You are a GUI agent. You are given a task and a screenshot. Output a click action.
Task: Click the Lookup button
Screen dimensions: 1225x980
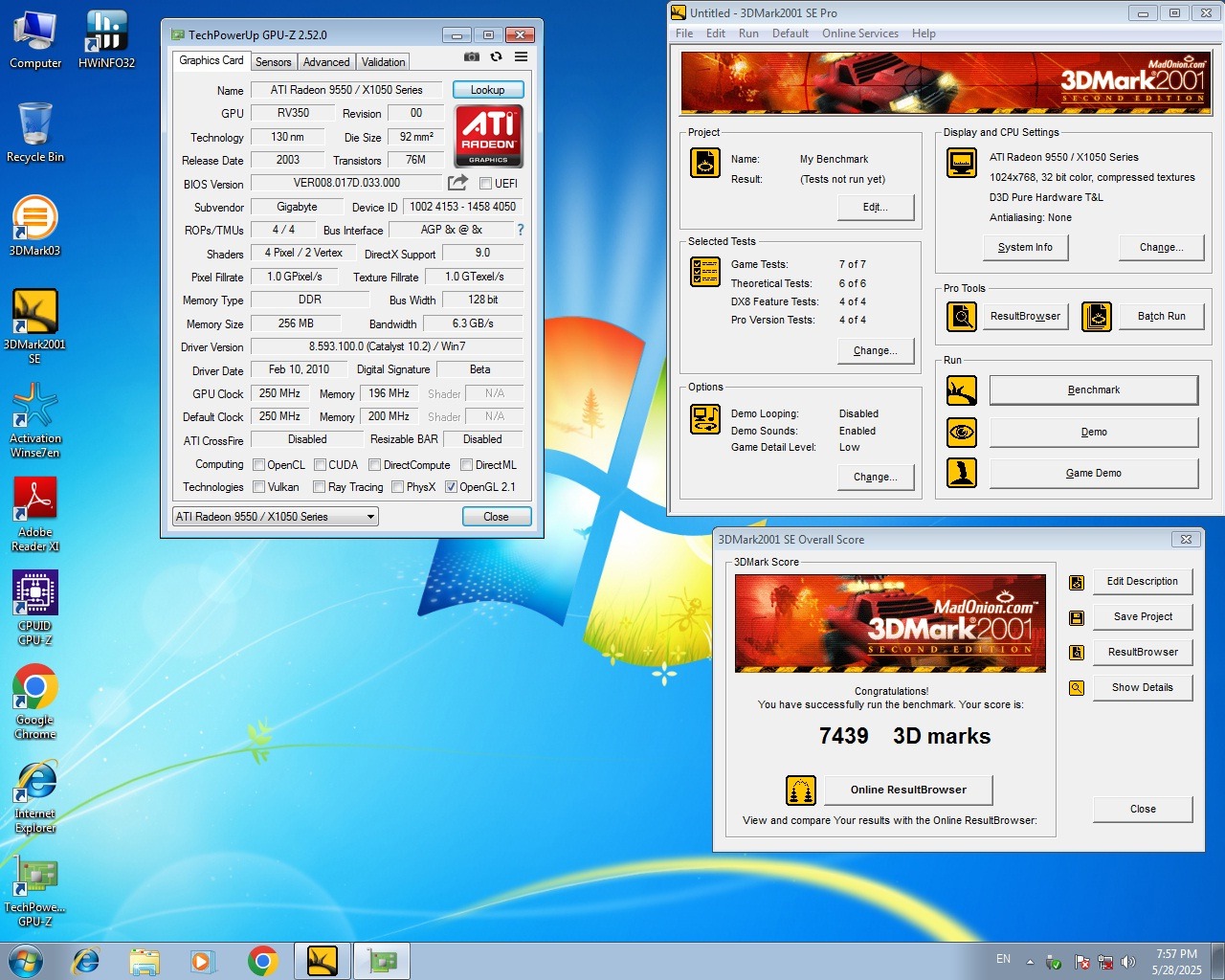point(487,90)
